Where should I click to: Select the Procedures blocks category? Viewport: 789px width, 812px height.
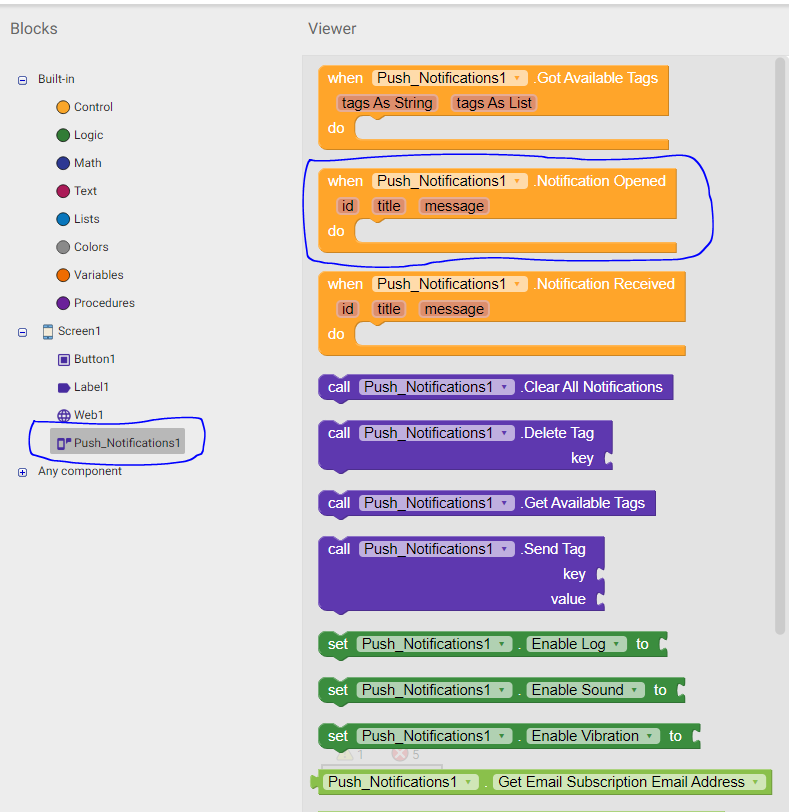(64, 303)
